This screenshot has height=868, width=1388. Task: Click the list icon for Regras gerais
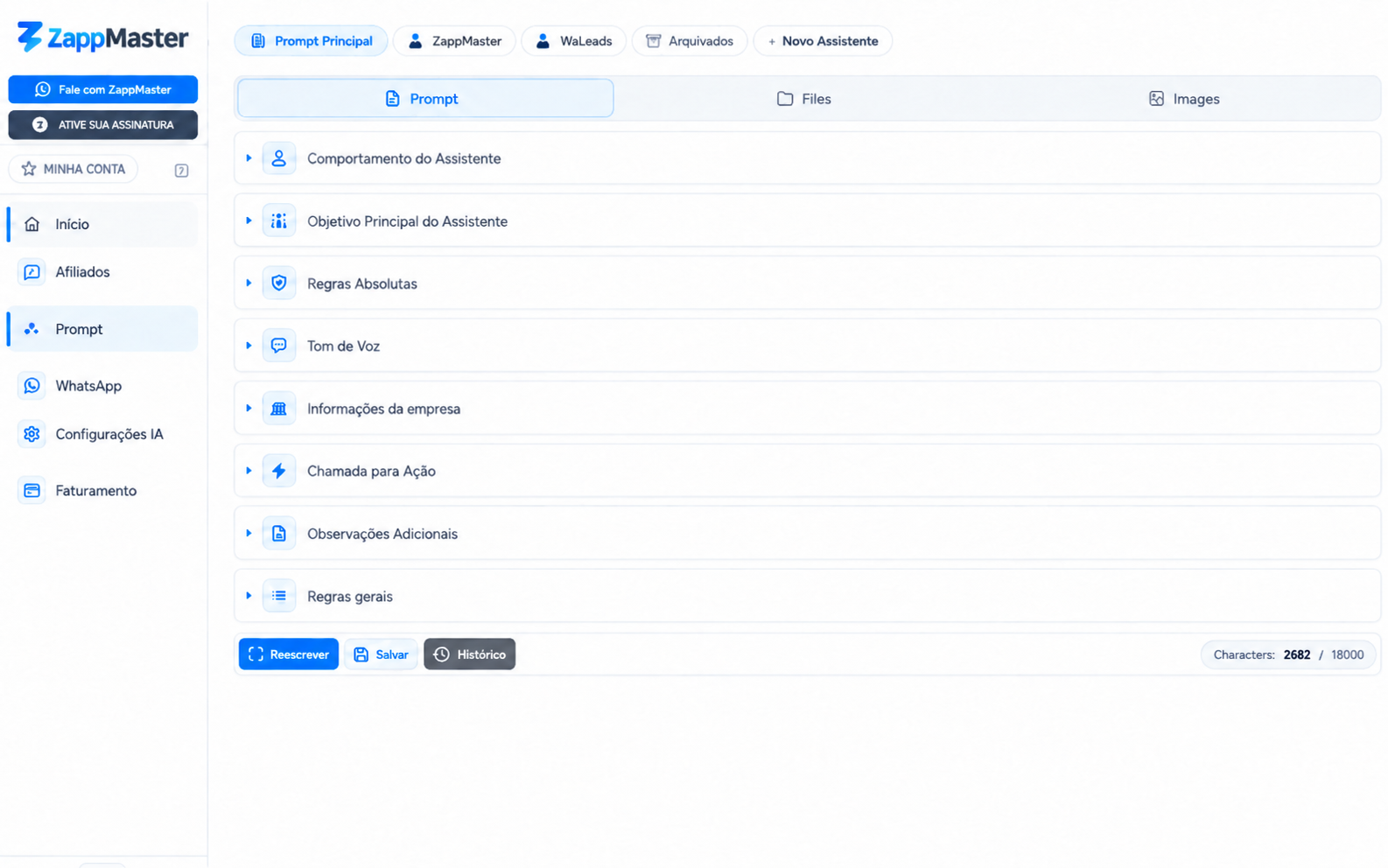tap(279, 596)
